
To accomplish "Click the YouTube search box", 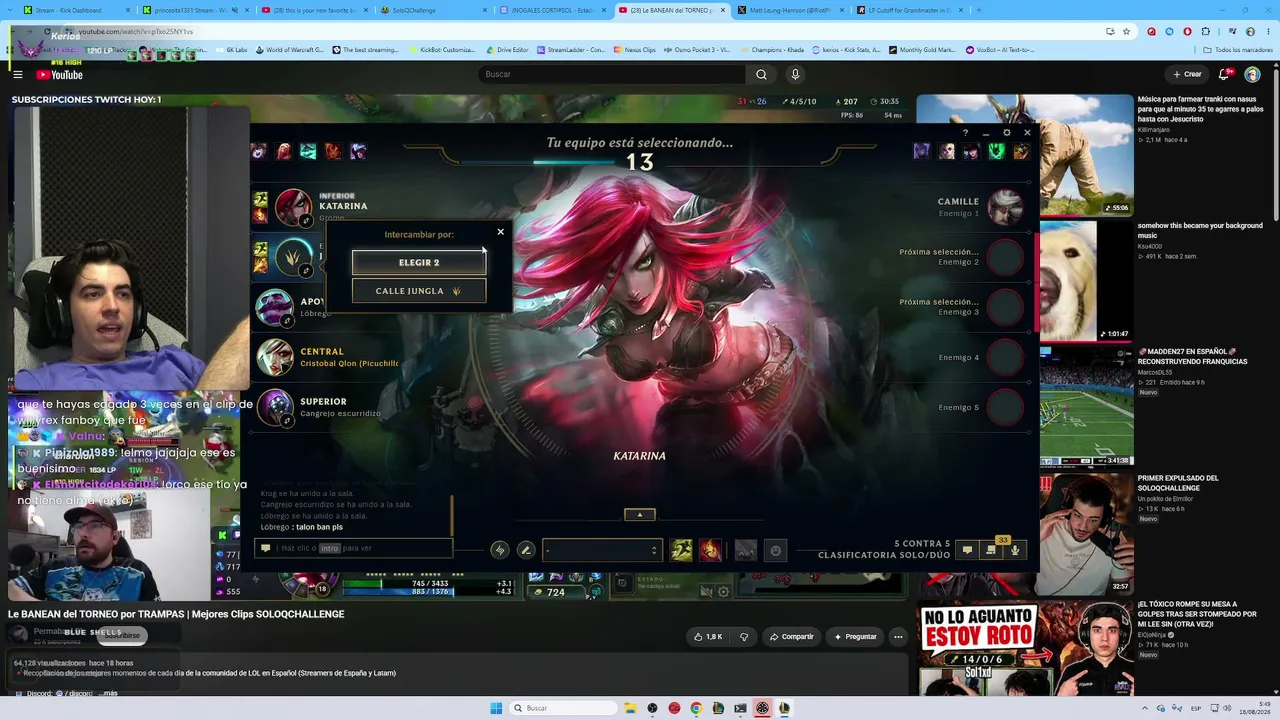I will [610, 74].
